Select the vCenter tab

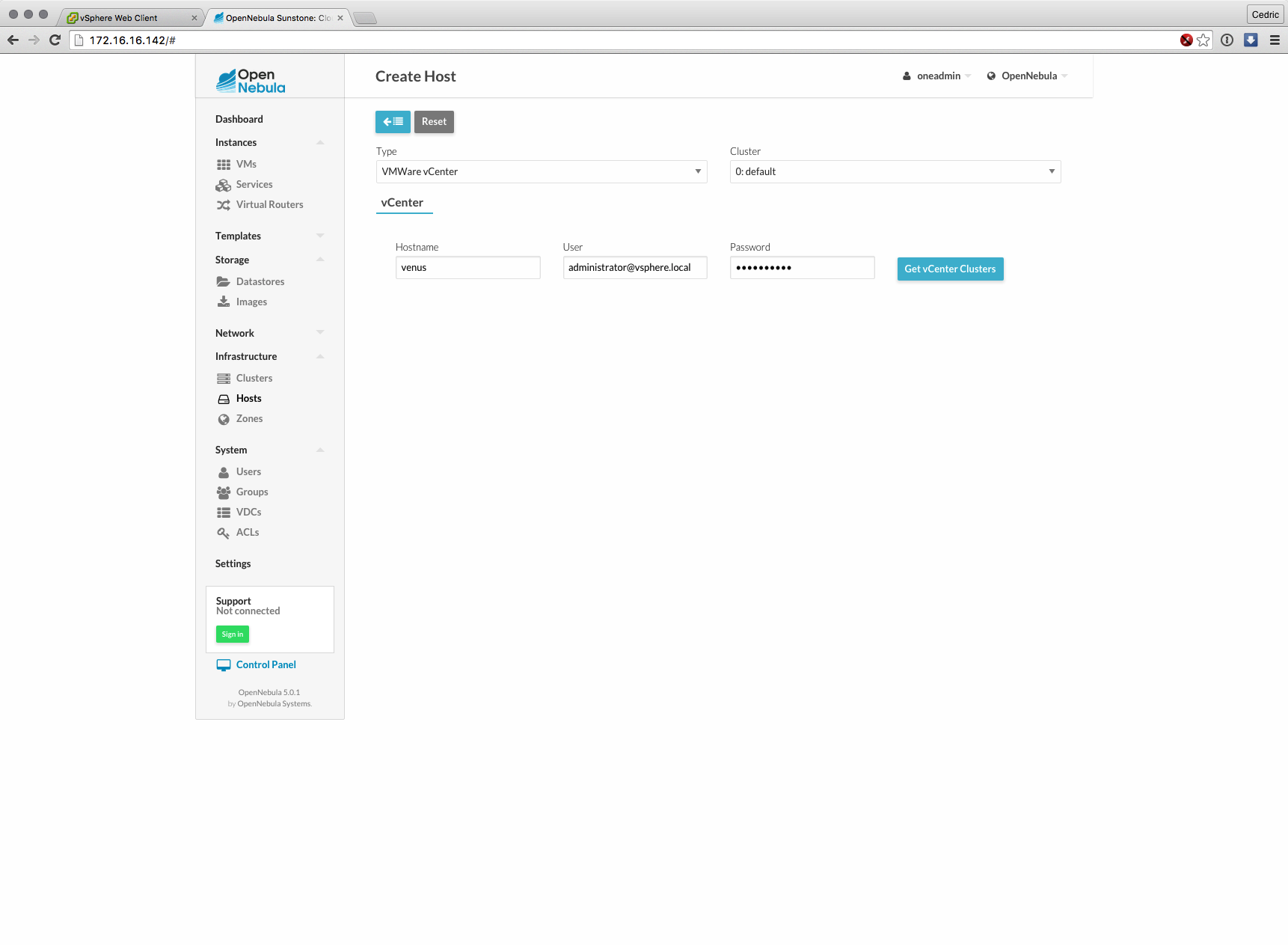pos(402,203)
